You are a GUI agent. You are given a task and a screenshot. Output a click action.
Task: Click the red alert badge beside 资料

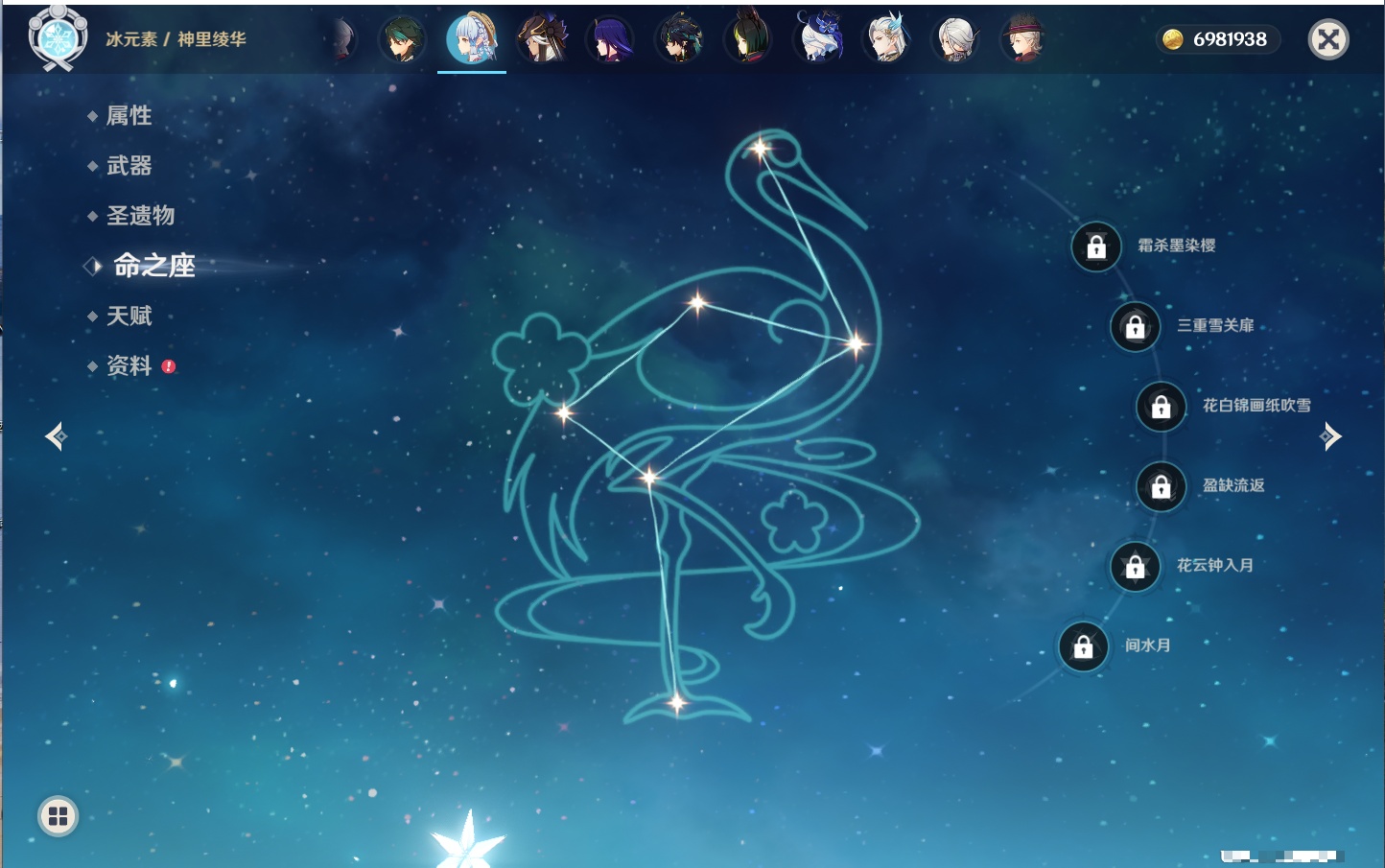pyautogui.click(x=169, y=366)
